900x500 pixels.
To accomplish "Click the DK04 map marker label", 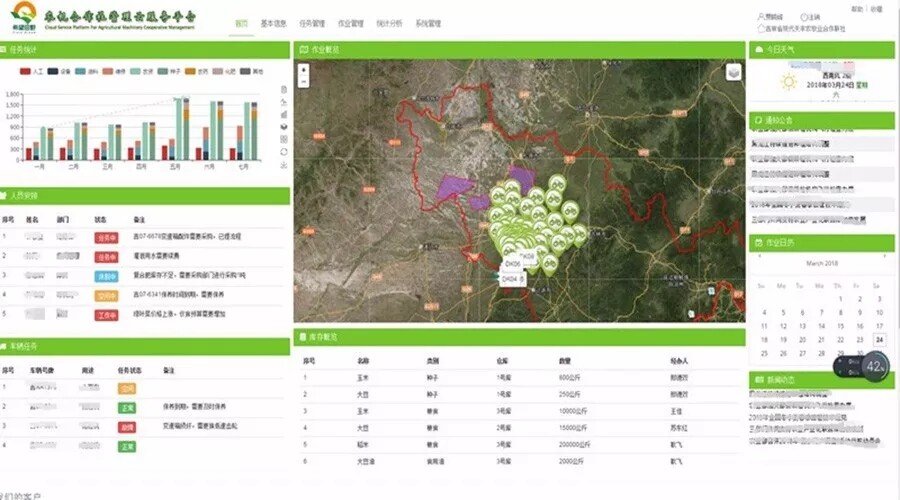I will (512, 279).
